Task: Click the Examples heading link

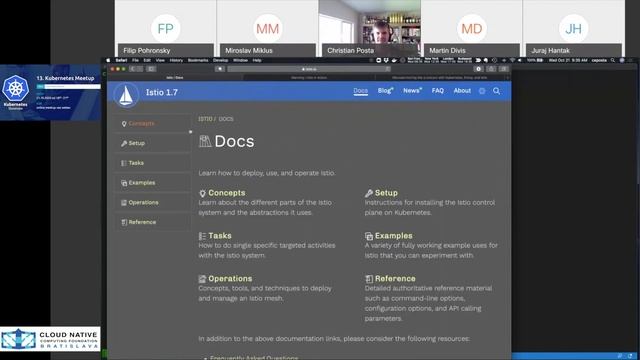Action: click(x=393, y=236)
